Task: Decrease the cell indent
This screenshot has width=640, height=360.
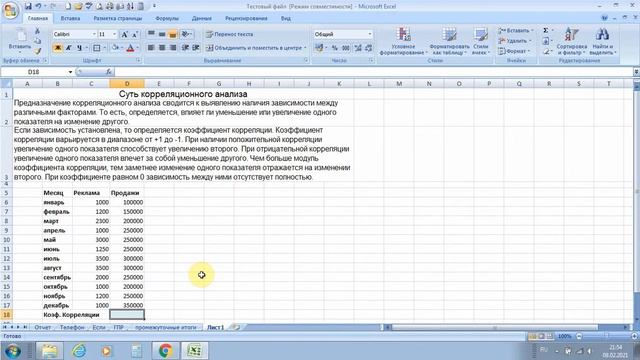Action: click(185, 48)
